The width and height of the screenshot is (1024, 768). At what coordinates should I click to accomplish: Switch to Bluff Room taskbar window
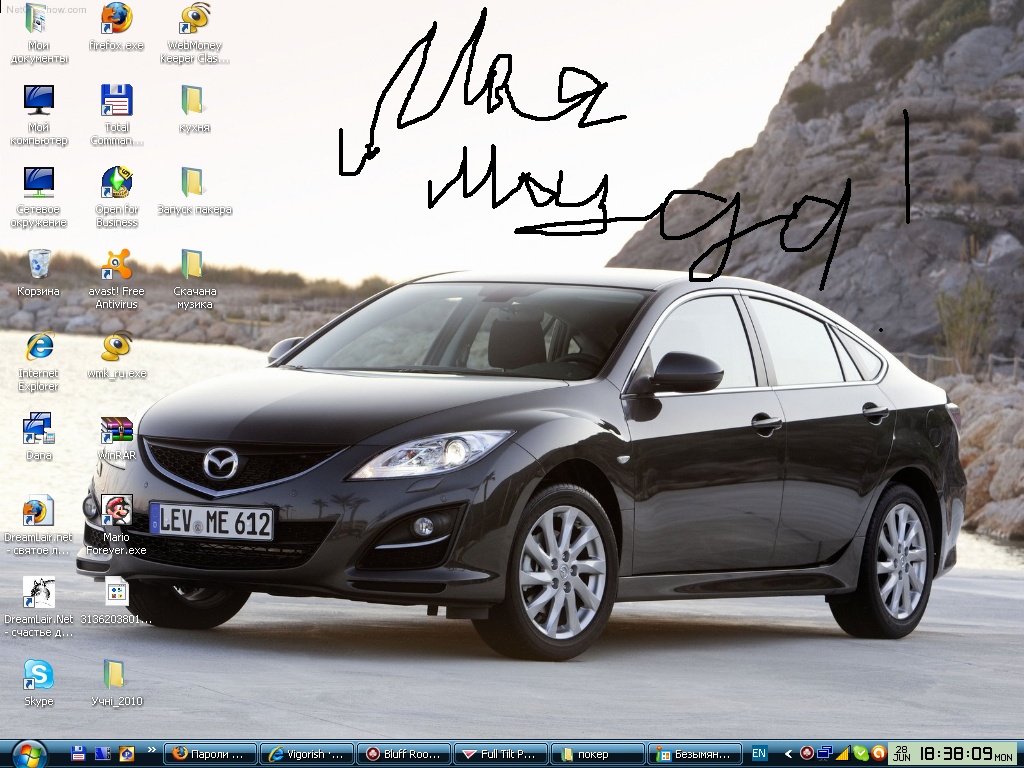[x=404, y=754]
